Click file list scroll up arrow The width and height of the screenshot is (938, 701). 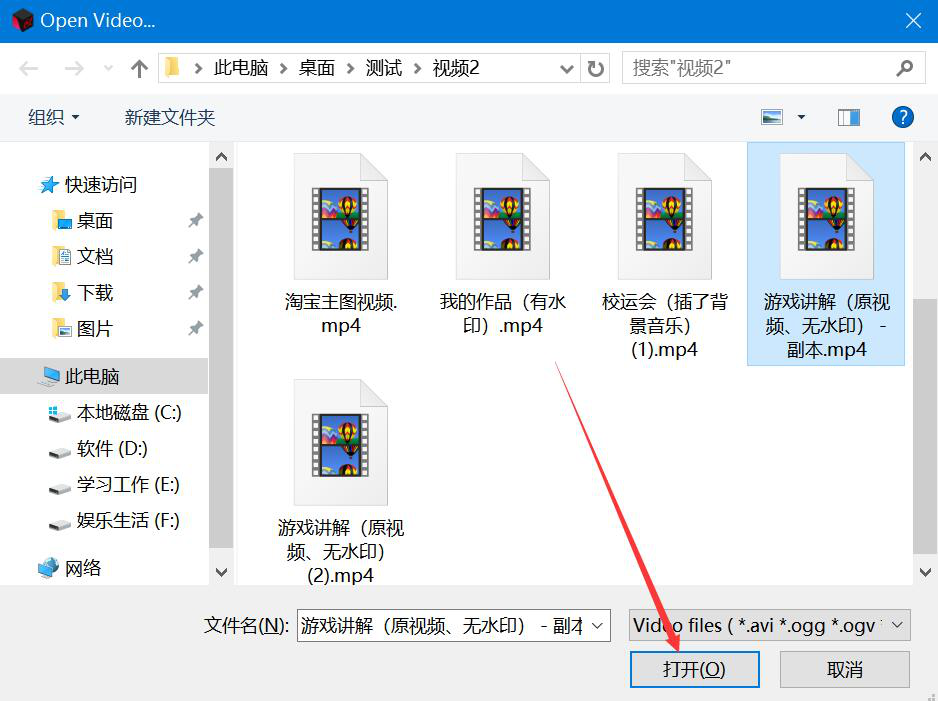tap(925, 157)
